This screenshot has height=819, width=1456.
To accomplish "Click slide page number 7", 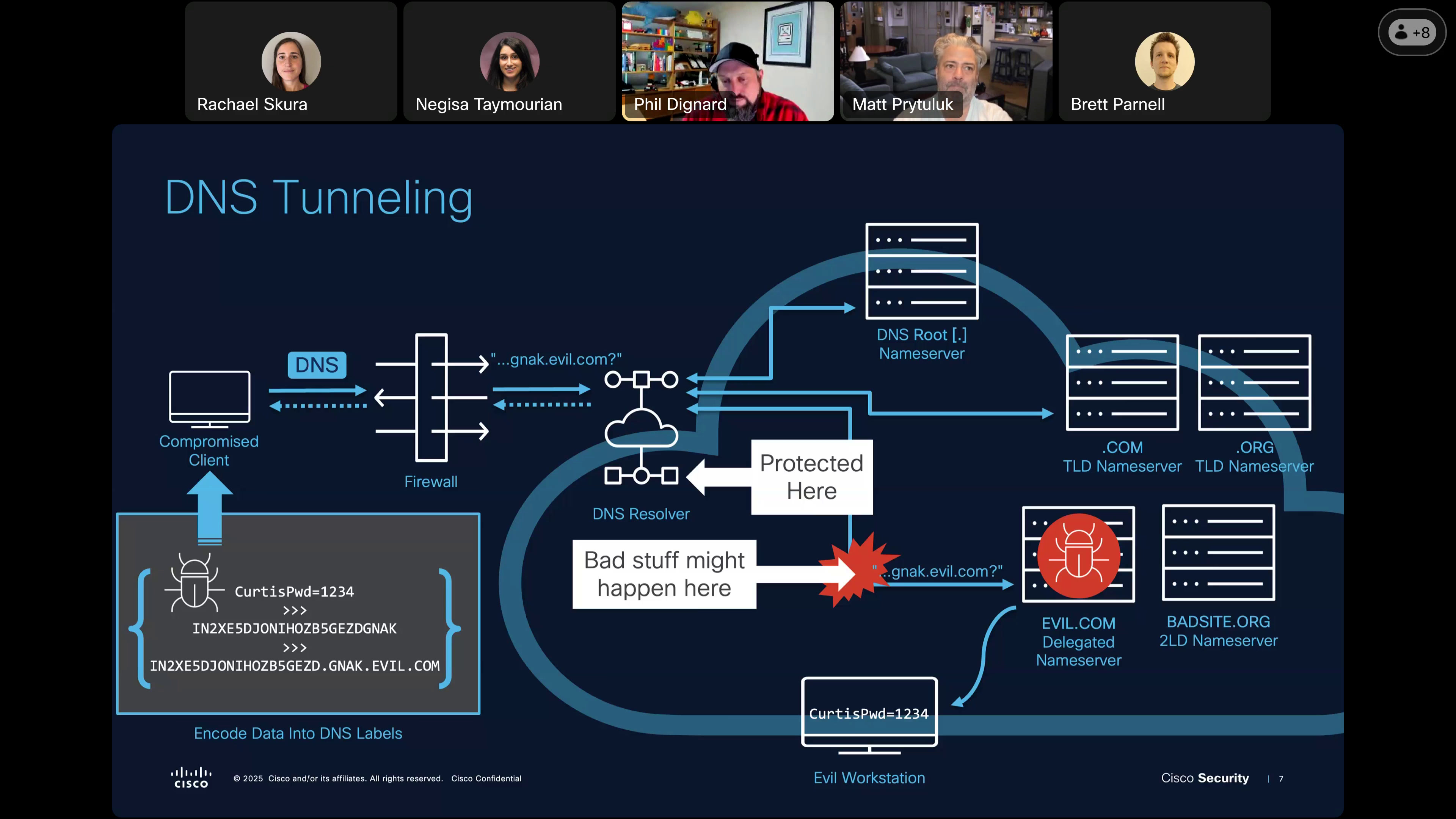I will tap(1281, 779).
